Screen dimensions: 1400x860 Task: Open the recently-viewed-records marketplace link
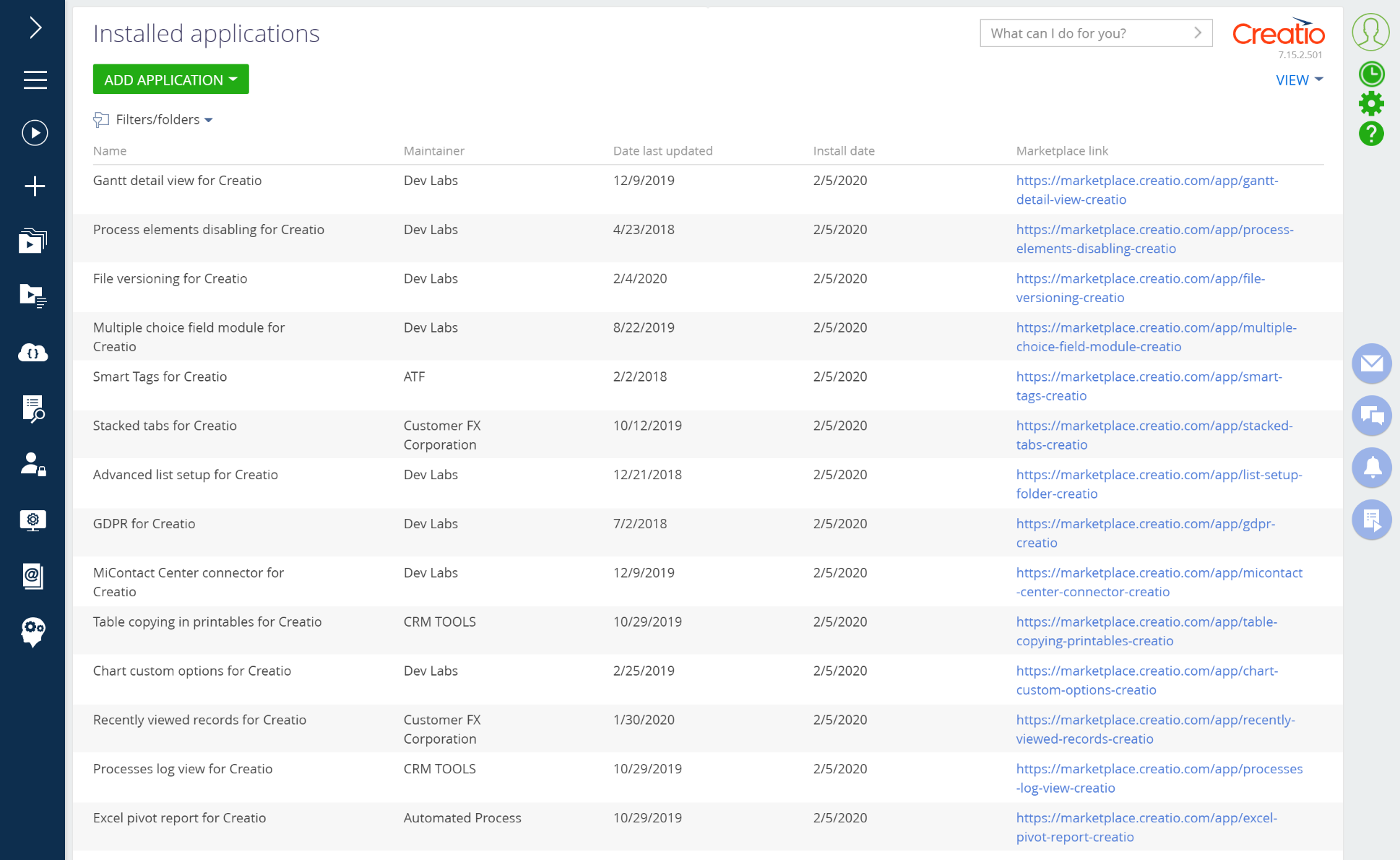(1156, 731)
